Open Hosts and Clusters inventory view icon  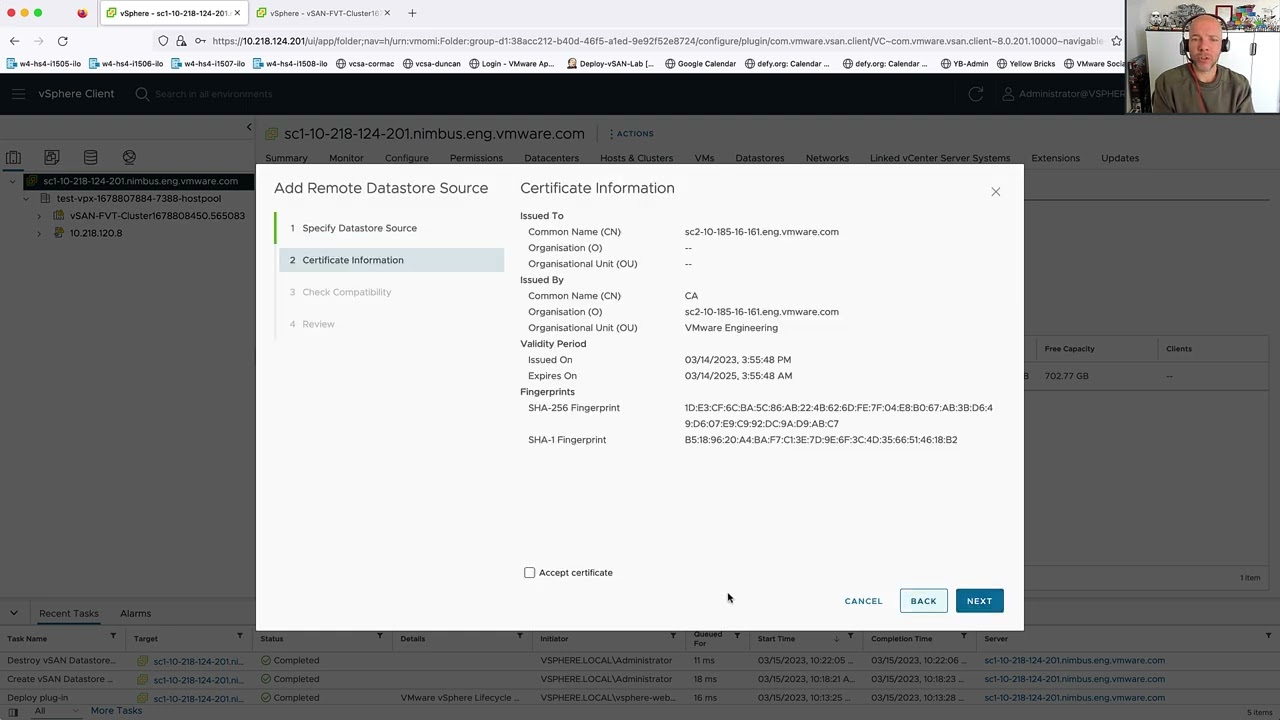(x=13, y=158)
